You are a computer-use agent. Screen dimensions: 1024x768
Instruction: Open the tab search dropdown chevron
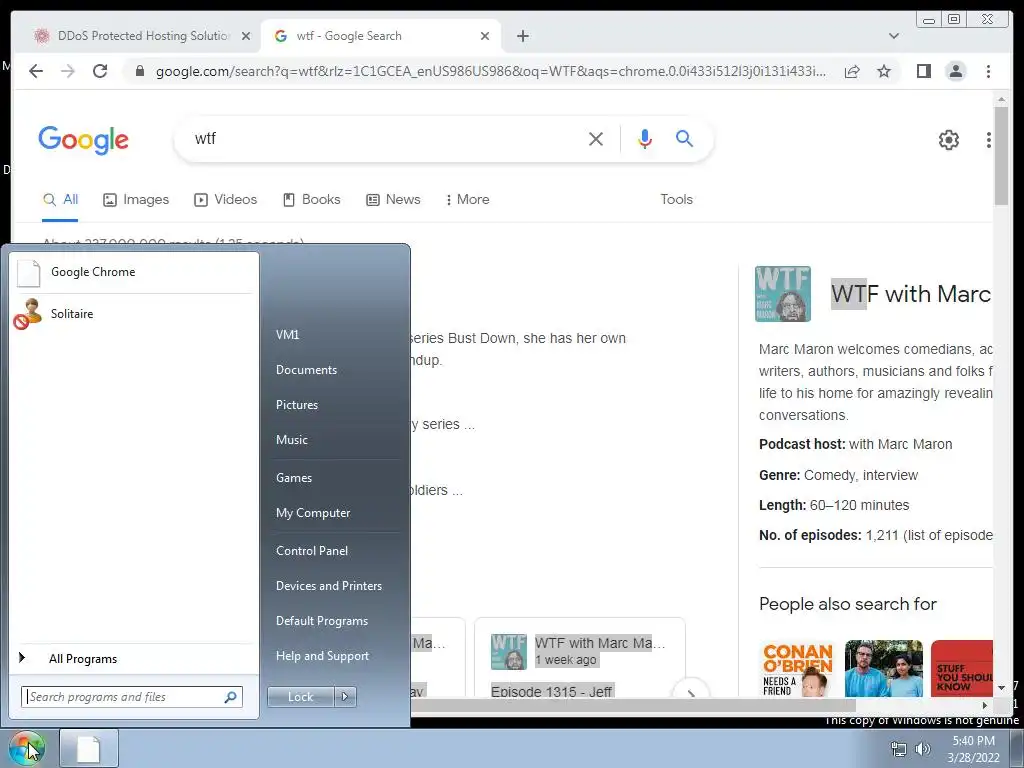point(893,36)
